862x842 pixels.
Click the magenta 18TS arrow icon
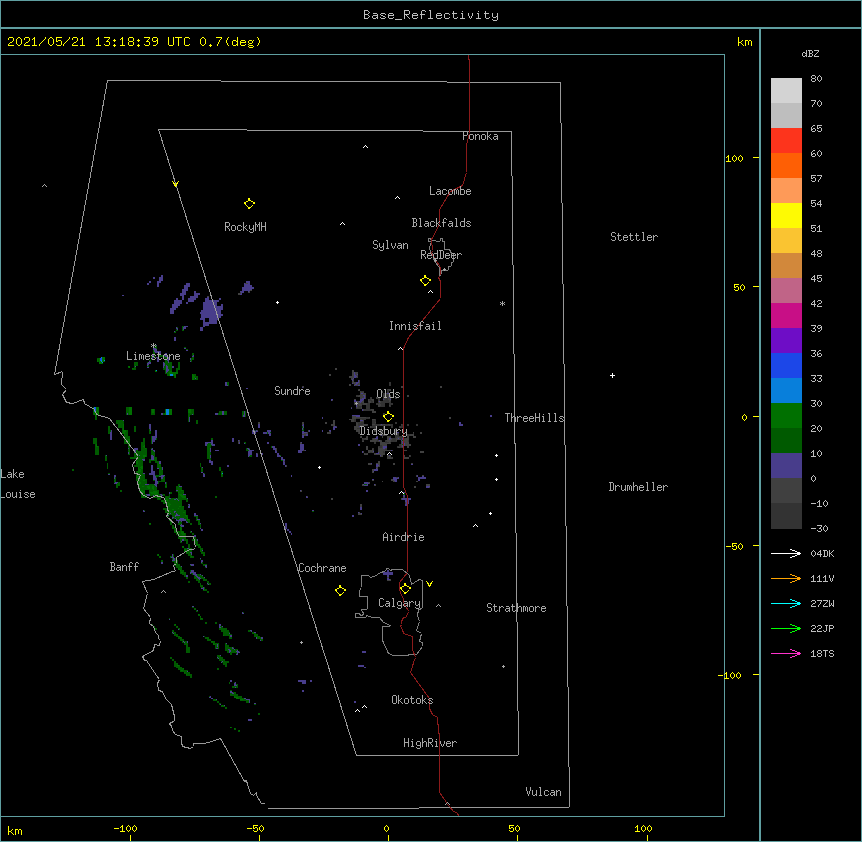(x=786, y=653)
